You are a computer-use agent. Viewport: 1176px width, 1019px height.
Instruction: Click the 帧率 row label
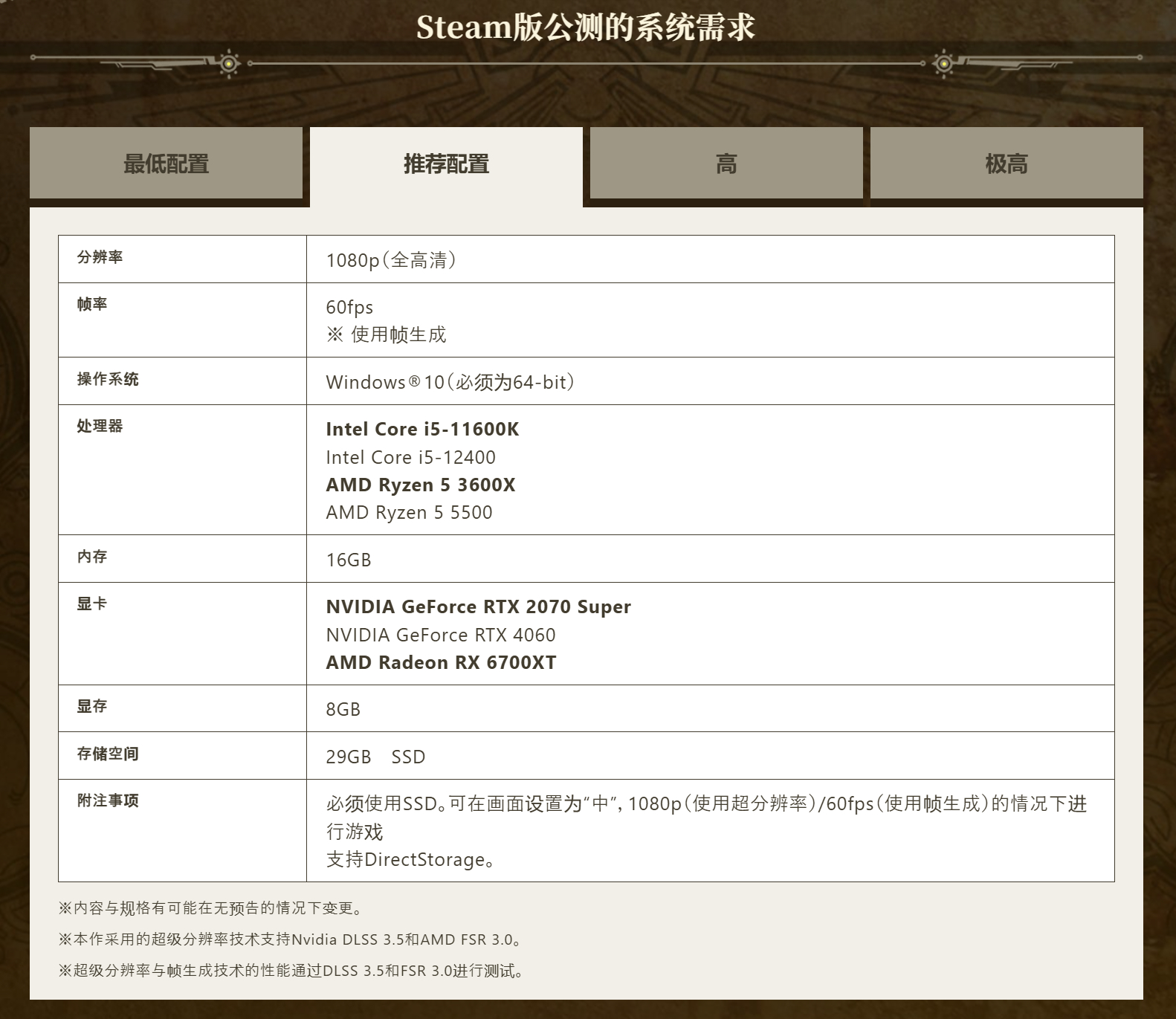[92, 304]
